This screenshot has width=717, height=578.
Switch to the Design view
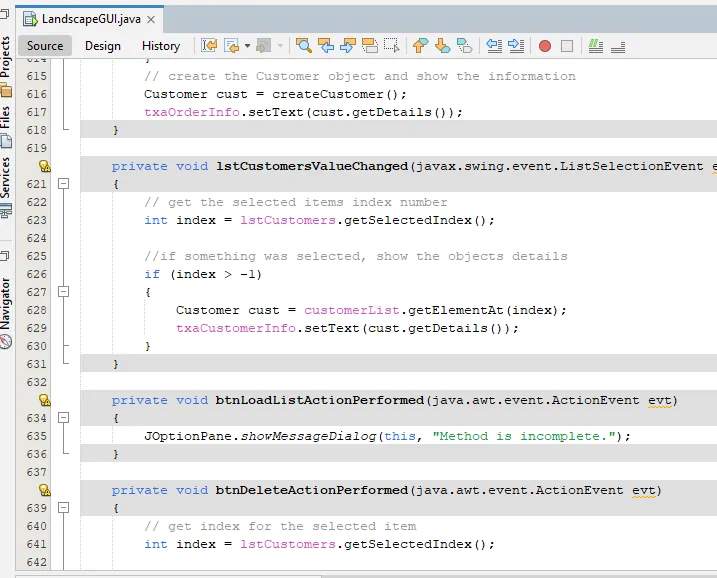(103, 46)
